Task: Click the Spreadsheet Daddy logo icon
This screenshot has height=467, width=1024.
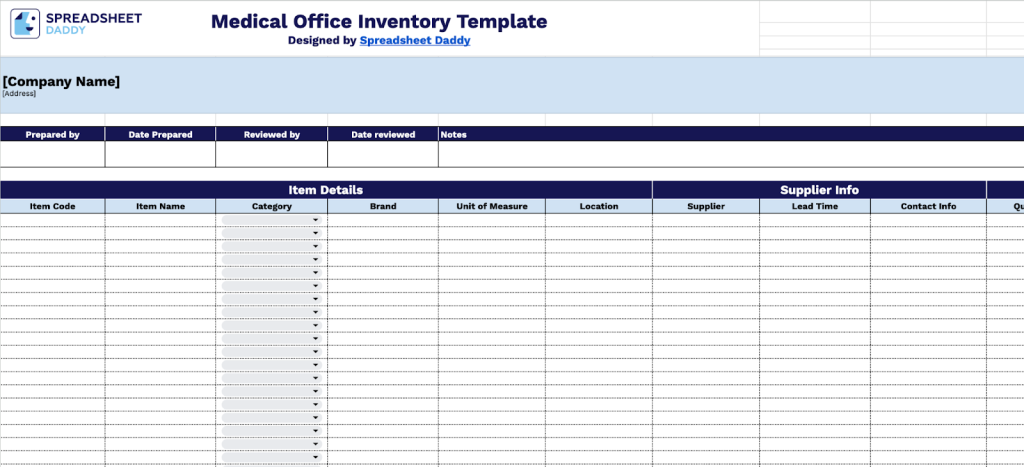Action: [25, 24]
